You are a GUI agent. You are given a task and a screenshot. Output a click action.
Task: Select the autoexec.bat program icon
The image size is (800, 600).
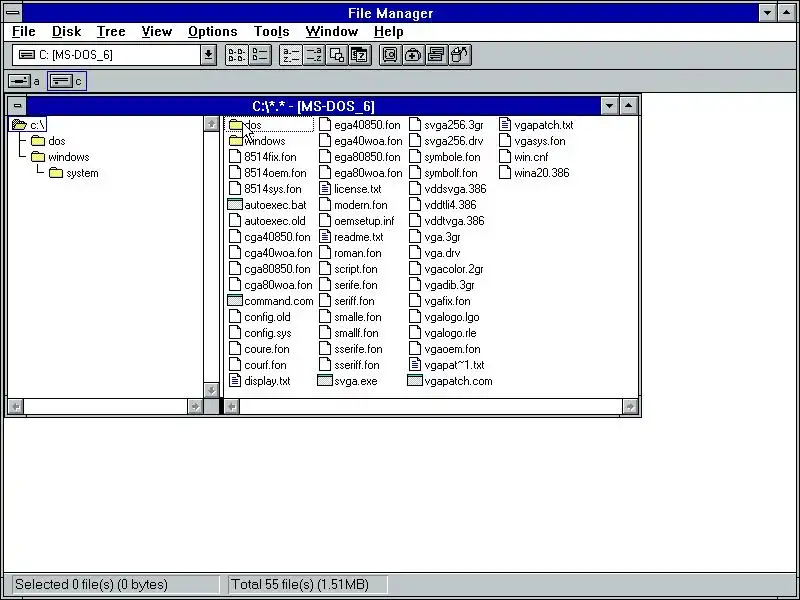pos(235,205)
